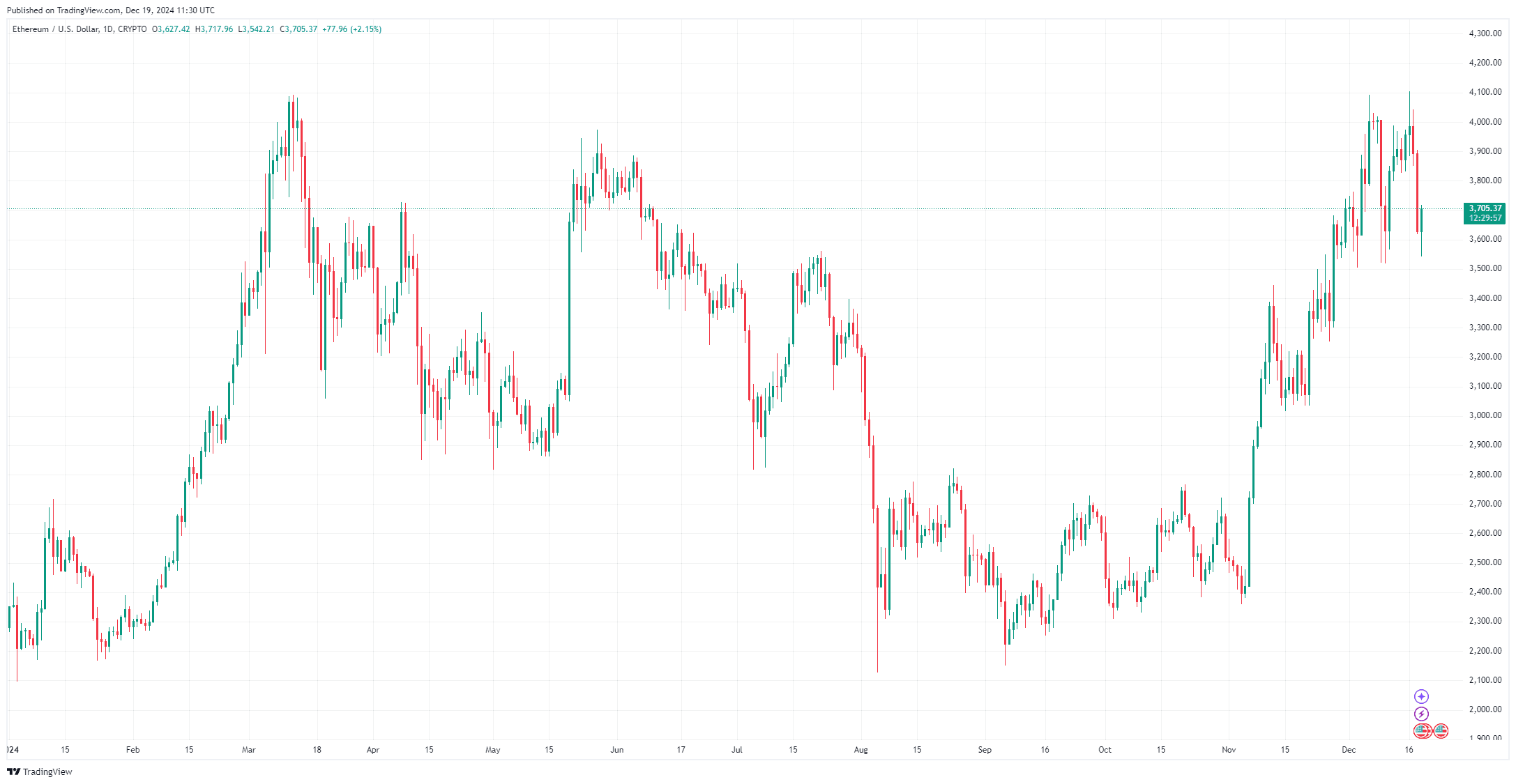The height and width of the screenshot is (784, 1516).
Task: Click the 4,100.00 price axis label
Action: pos(1485,92)
